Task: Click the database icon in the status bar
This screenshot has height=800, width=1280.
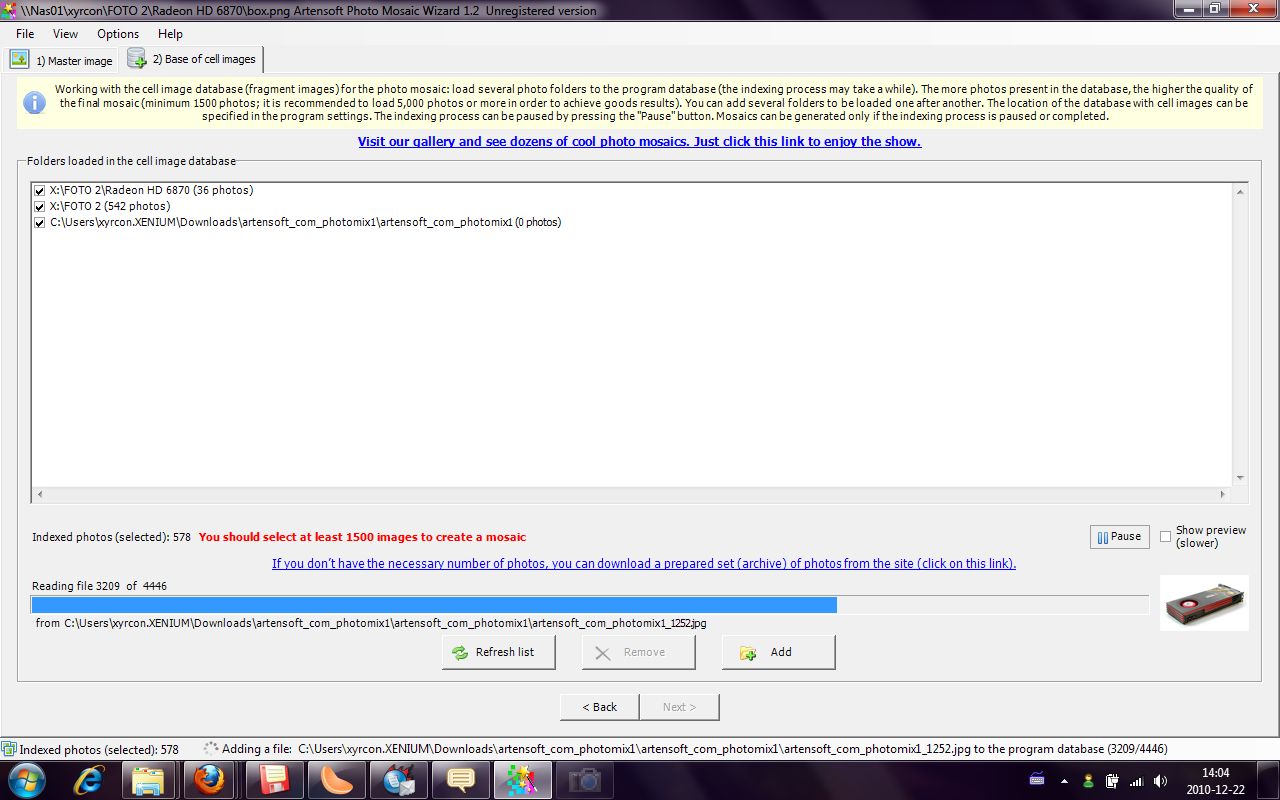Action: pyautogui.click(x=9, y=749)
